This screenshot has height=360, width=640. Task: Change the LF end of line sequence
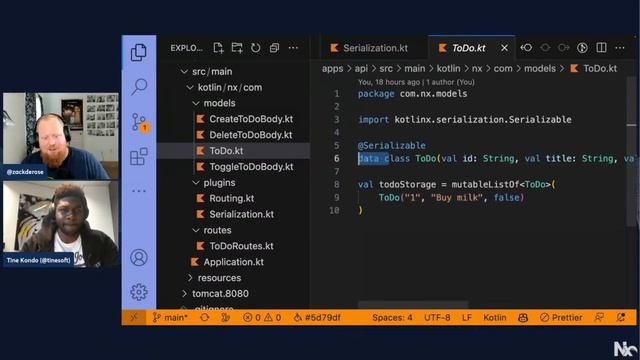(467, 318)
